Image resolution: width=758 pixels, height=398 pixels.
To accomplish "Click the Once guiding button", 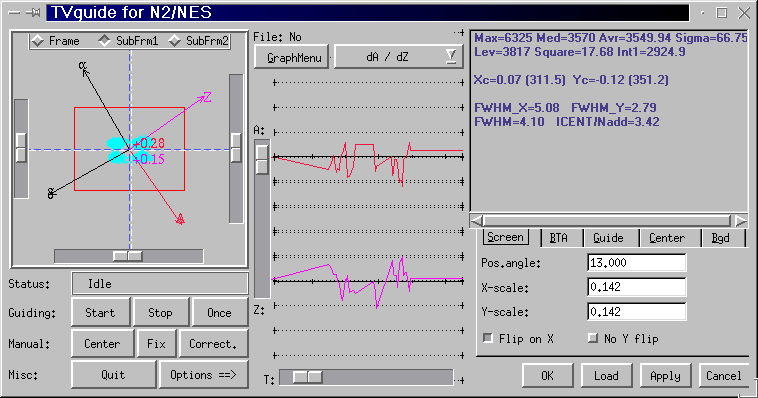I will [219, 312].
